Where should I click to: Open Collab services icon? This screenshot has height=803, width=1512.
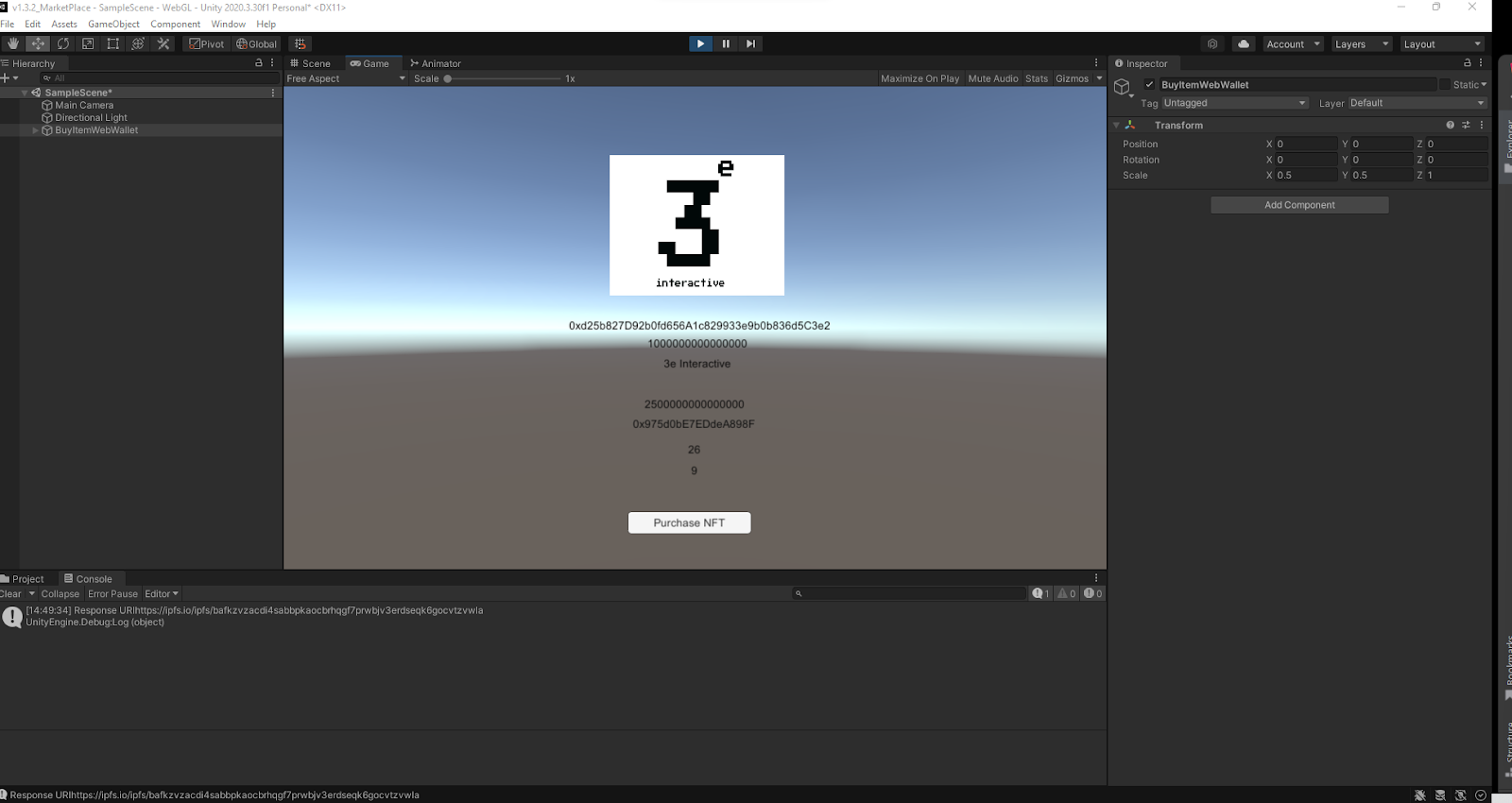pyautogui.click(x=1212, y=43)
